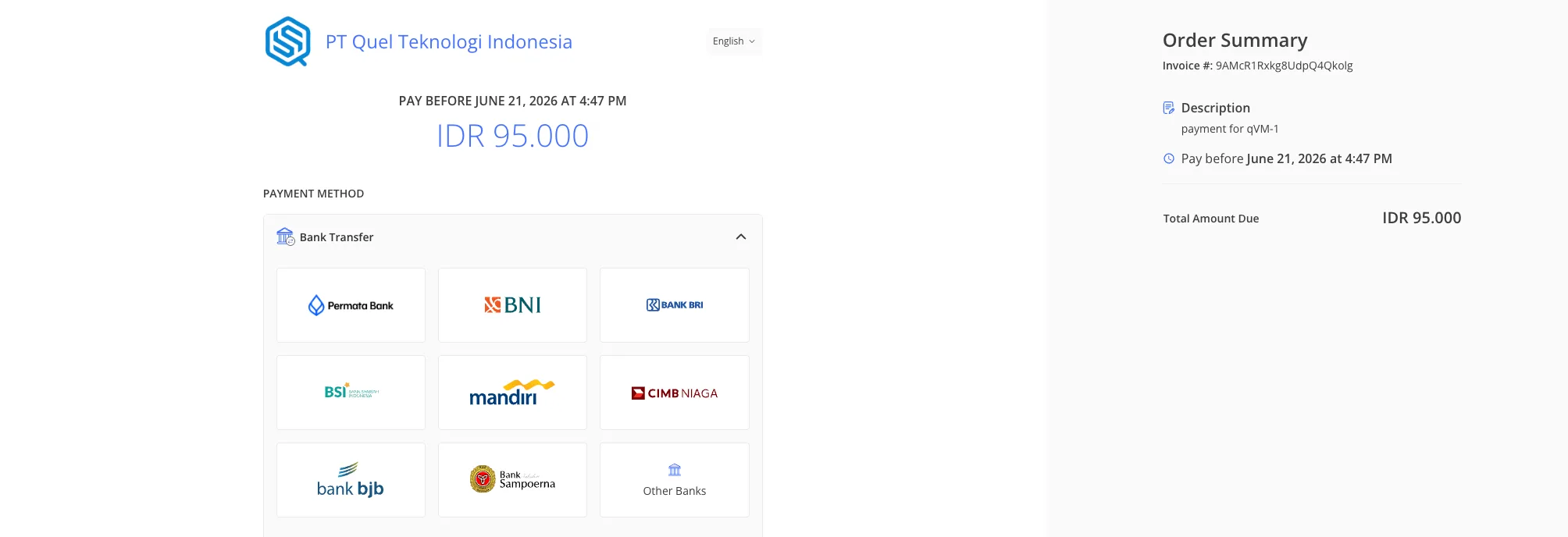Open the English language dropdown
1568x537 pixels.
[734, 41]
